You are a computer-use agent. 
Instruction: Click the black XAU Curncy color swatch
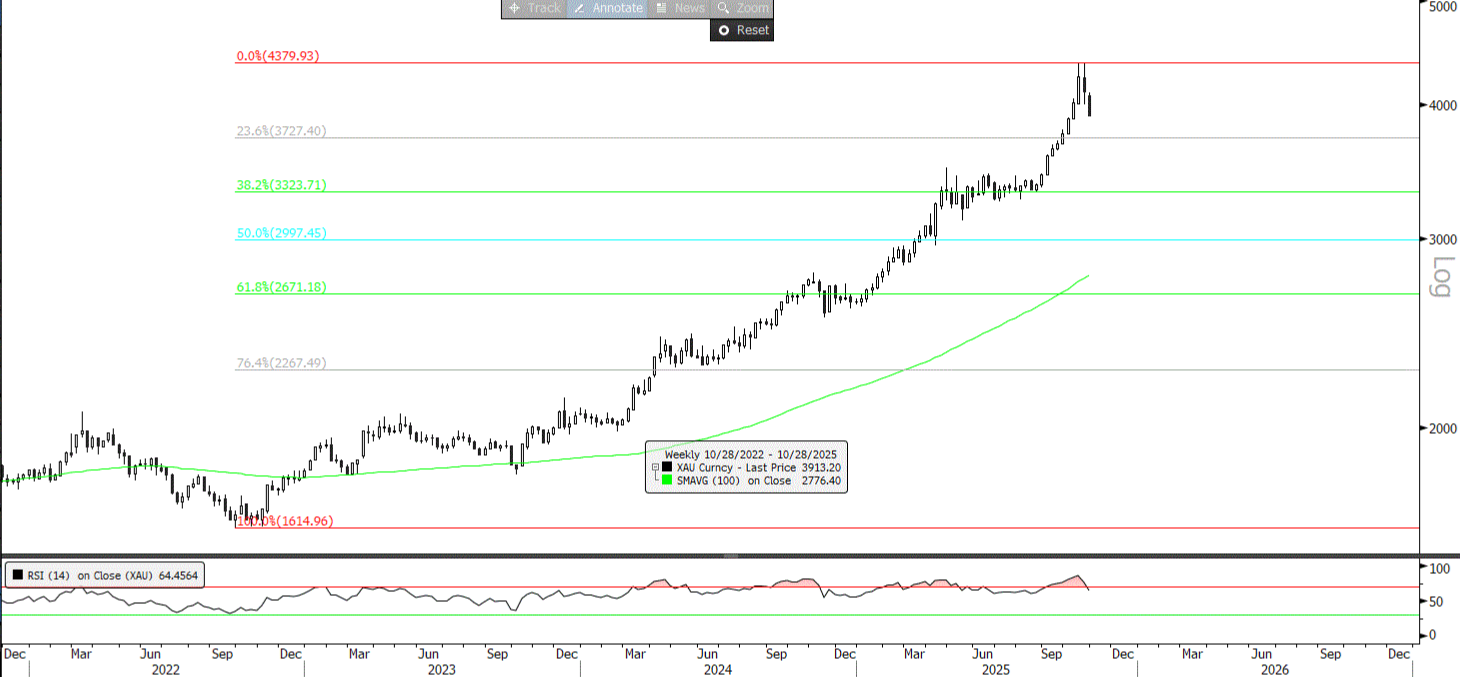pos(666,467)
